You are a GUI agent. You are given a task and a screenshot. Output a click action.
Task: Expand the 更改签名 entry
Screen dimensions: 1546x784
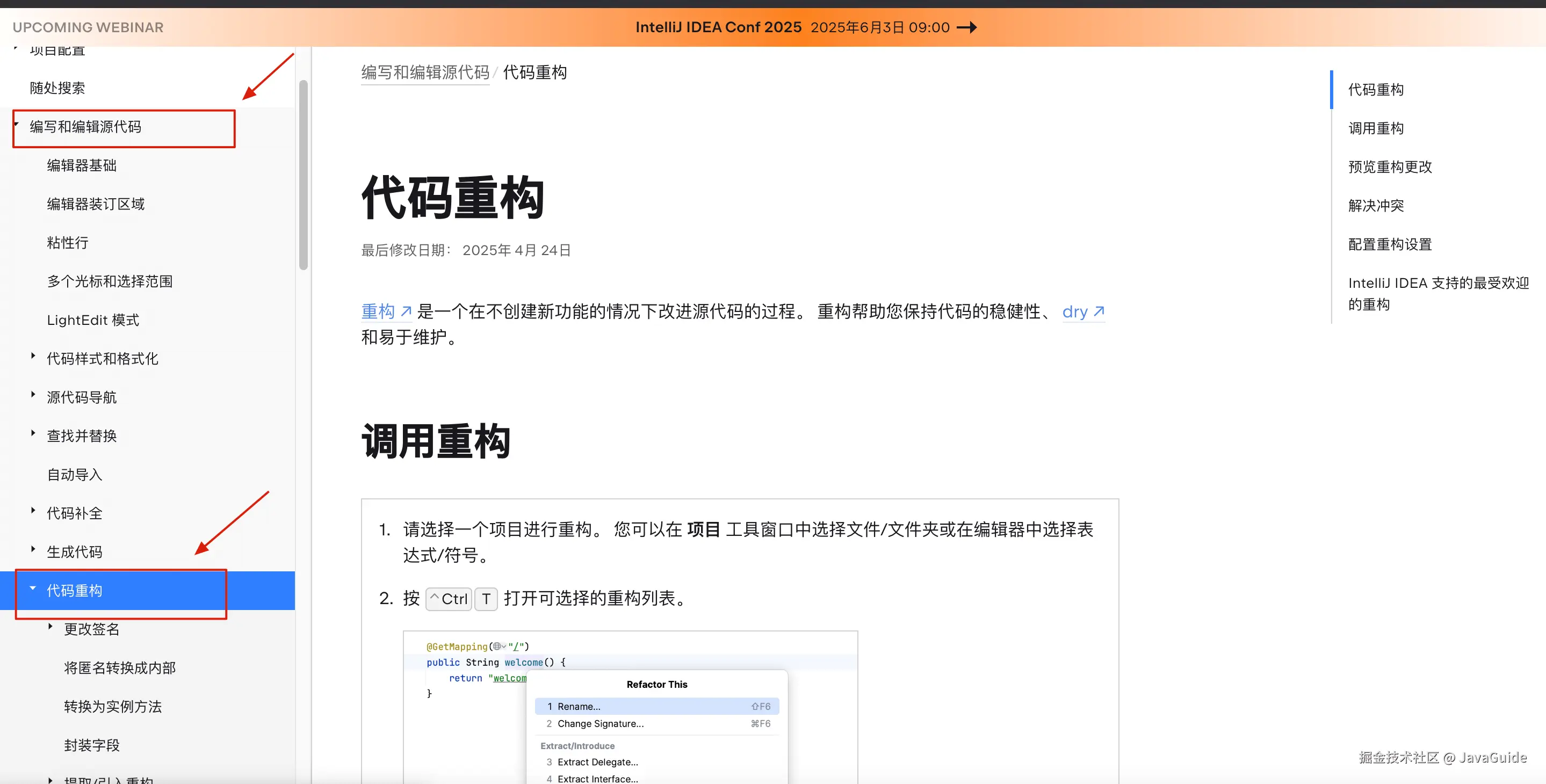click(x=50, y=626)
